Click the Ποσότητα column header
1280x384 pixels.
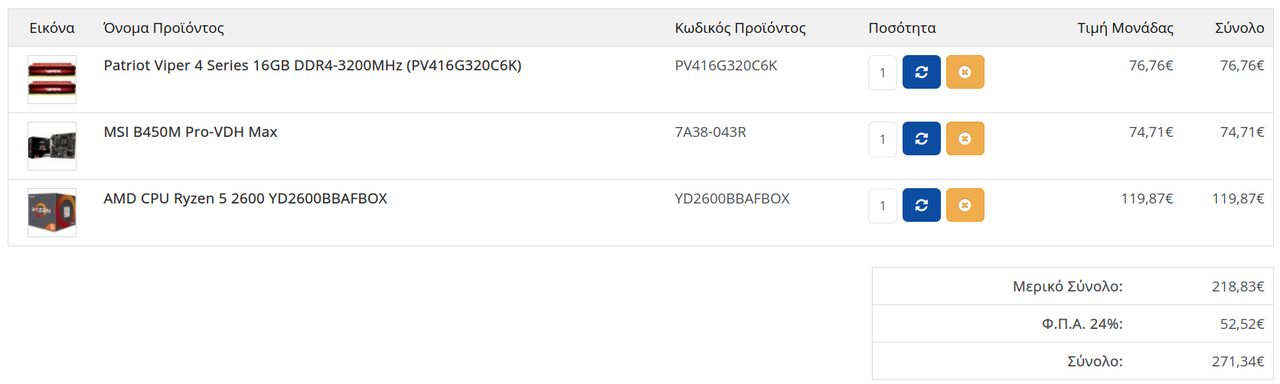click(x=902, y=28)
